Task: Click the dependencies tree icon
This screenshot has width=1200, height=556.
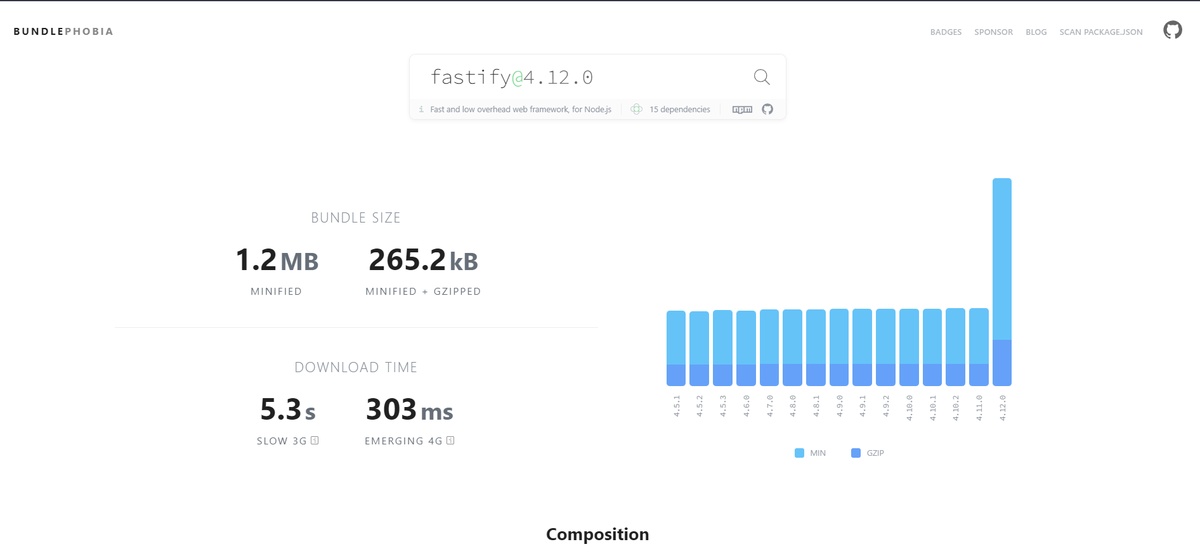Action: [636, 109]
